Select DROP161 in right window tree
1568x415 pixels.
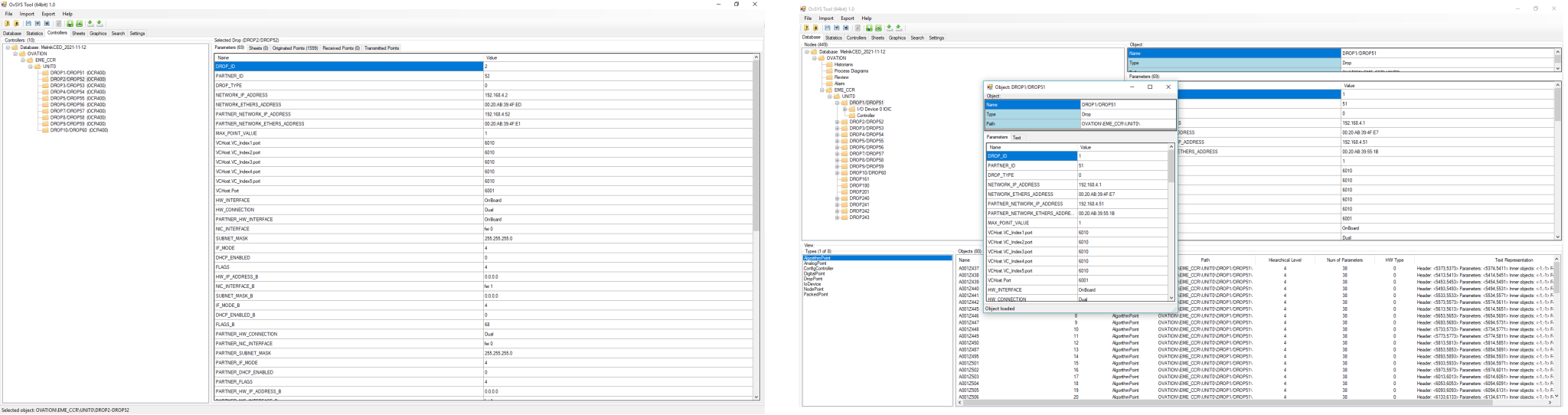[x=859, y=179]
